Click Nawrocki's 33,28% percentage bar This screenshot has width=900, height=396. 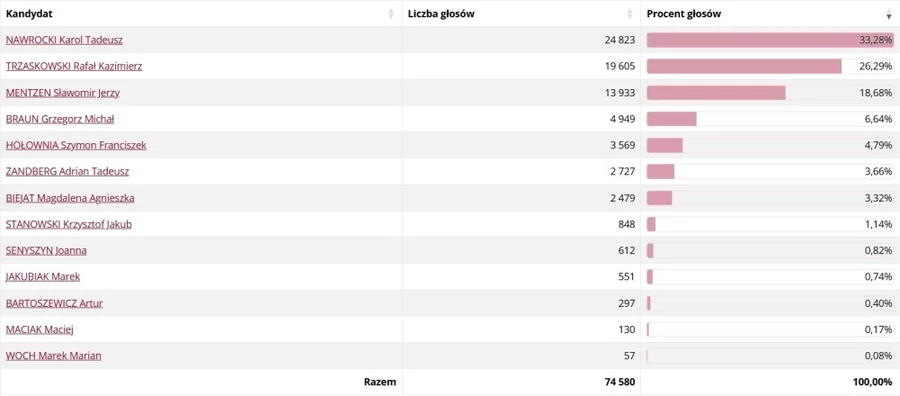tap(770, 40)
